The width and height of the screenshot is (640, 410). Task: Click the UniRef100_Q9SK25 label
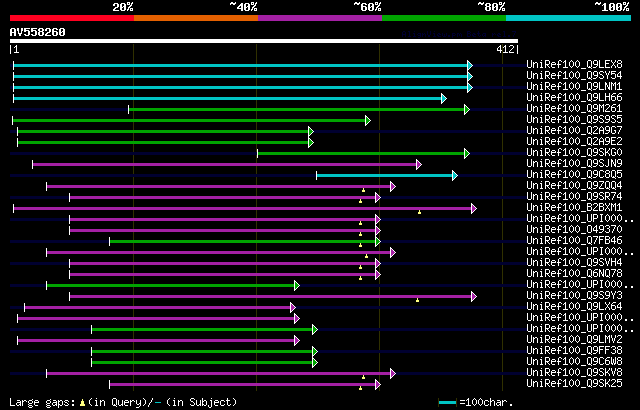click(x=574, y=384)
